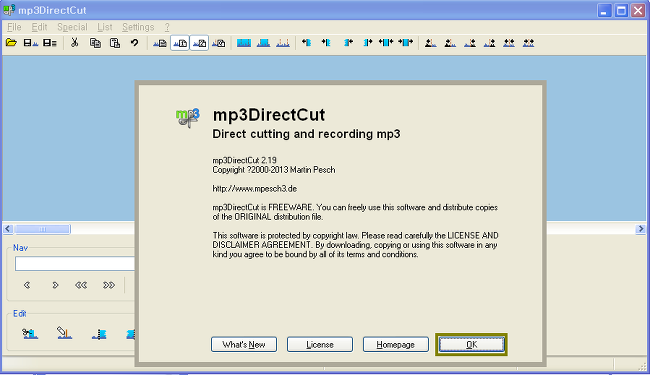Open the List menu
Screen dimensions: 650x375
(x=104, y=27)
